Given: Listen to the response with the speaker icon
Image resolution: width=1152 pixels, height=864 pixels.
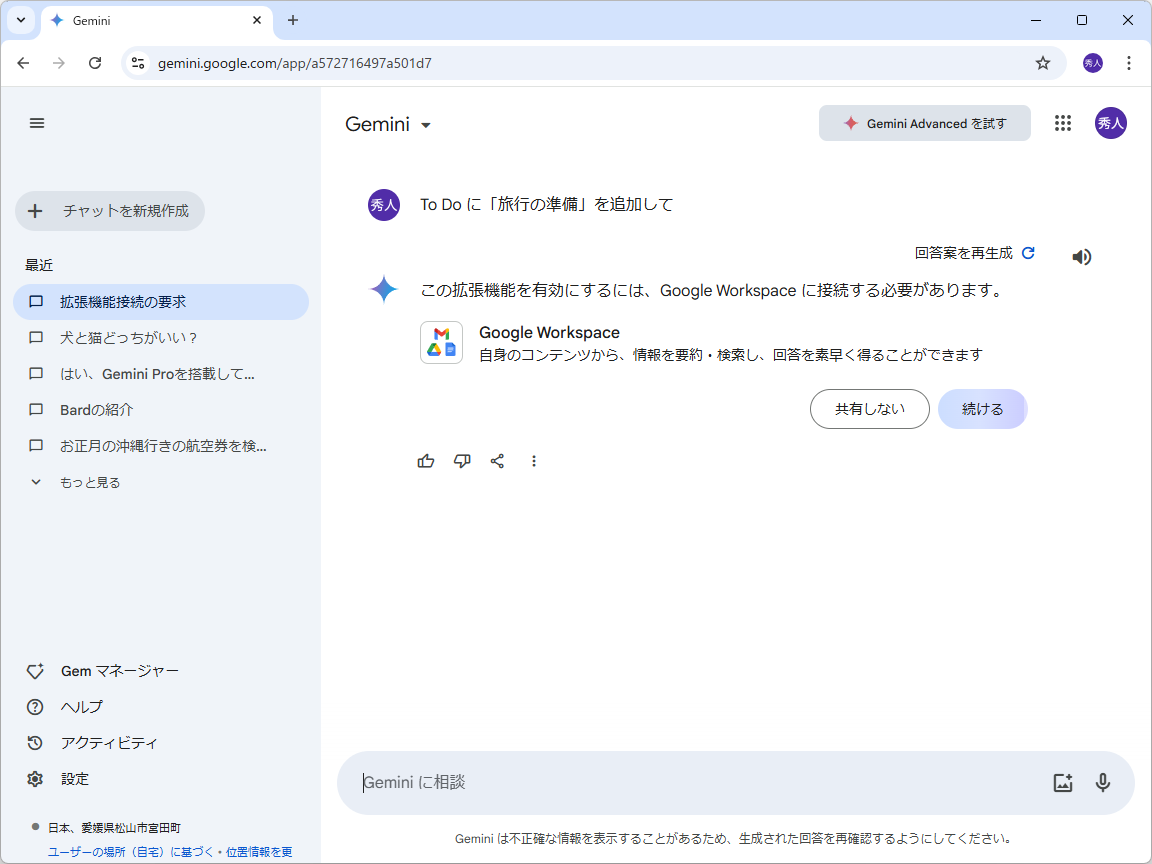Looking at the screenshot, I should click(x=1081, y=256).
